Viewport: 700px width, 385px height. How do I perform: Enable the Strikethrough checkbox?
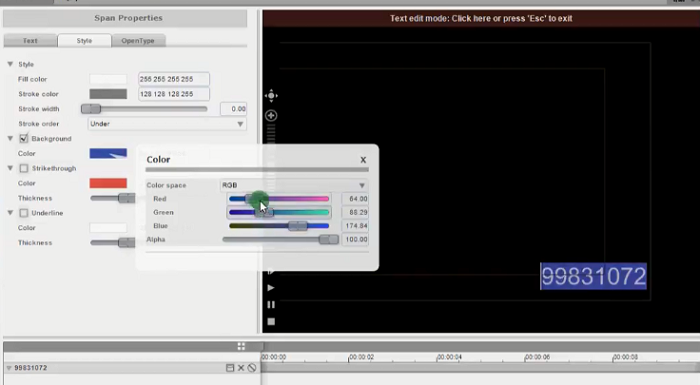(x=24, y=168)
